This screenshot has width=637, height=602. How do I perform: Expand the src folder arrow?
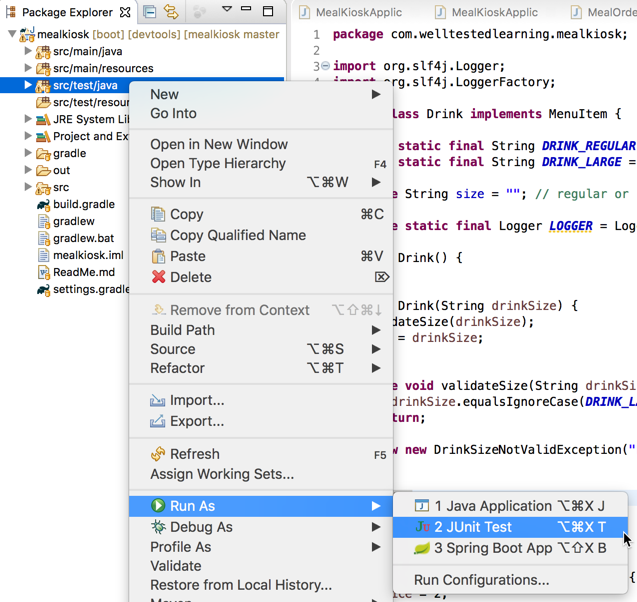pos(28,187)
